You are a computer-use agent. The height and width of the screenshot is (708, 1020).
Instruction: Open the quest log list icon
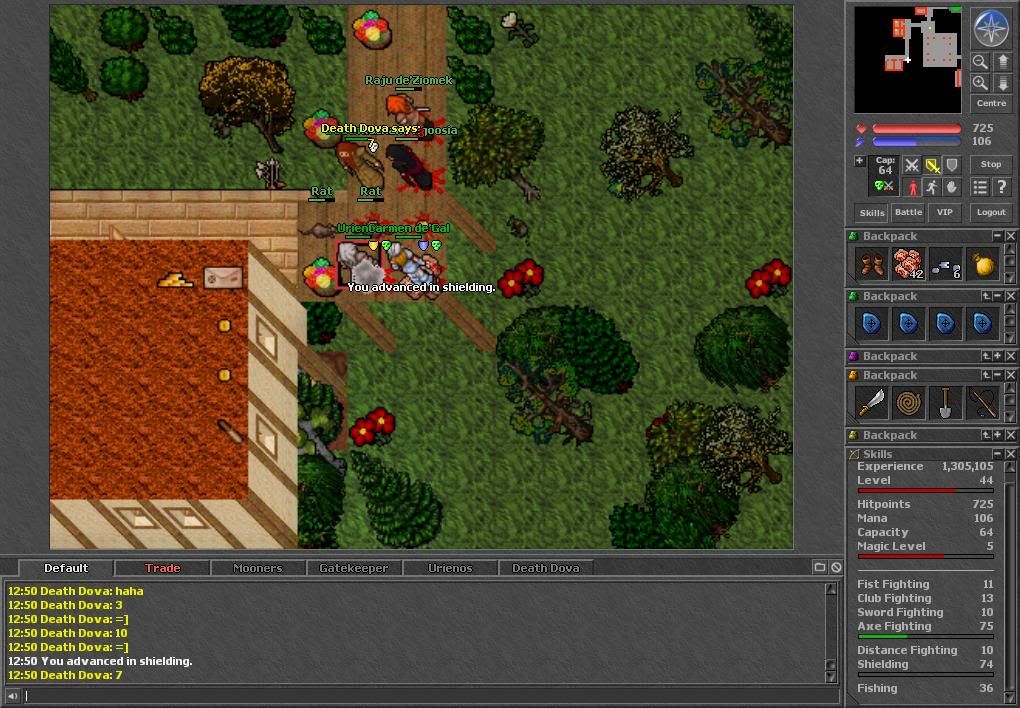980,187
